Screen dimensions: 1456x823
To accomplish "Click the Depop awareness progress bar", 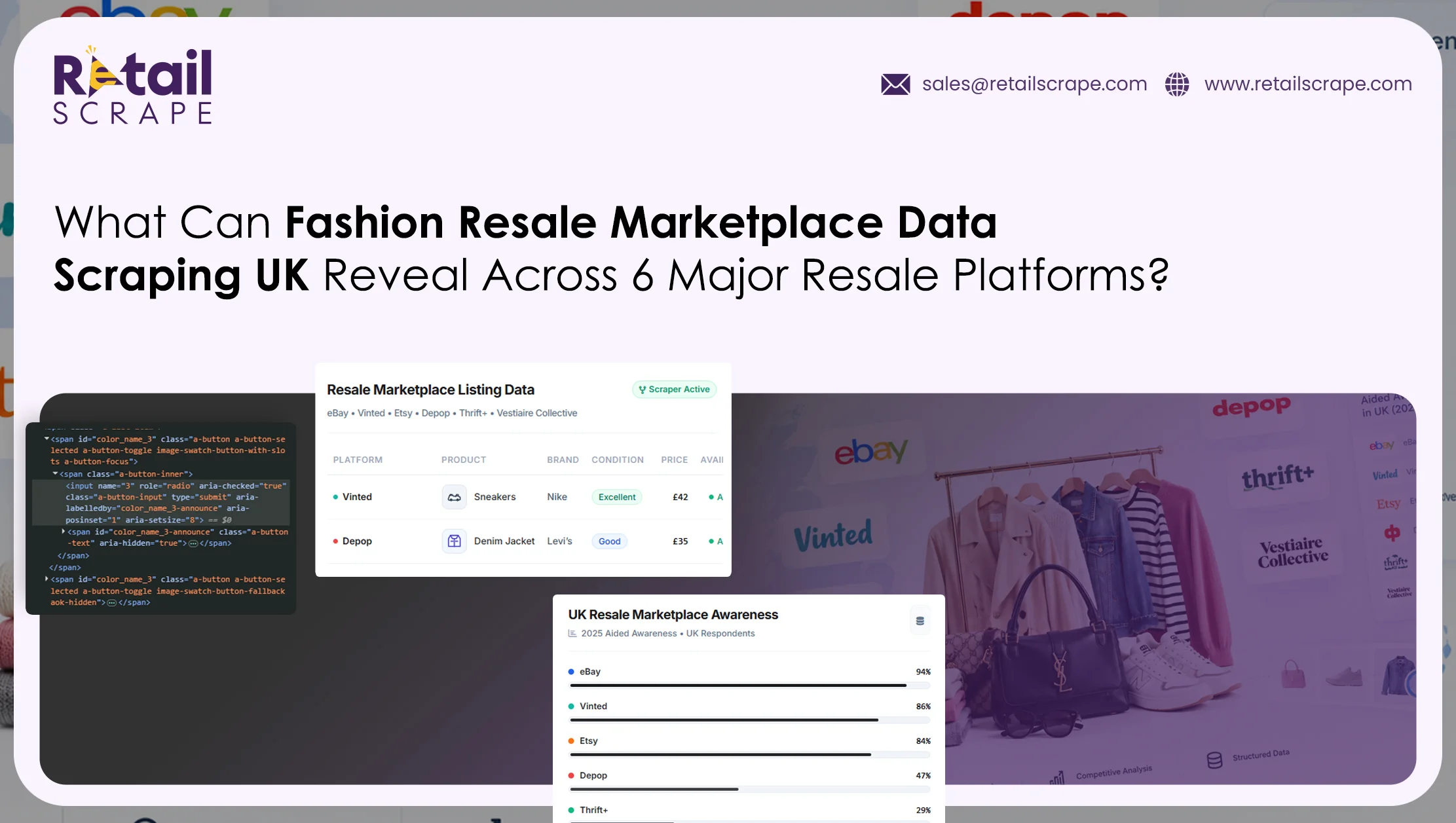I will pyautogui.click(x=750, y=790).
